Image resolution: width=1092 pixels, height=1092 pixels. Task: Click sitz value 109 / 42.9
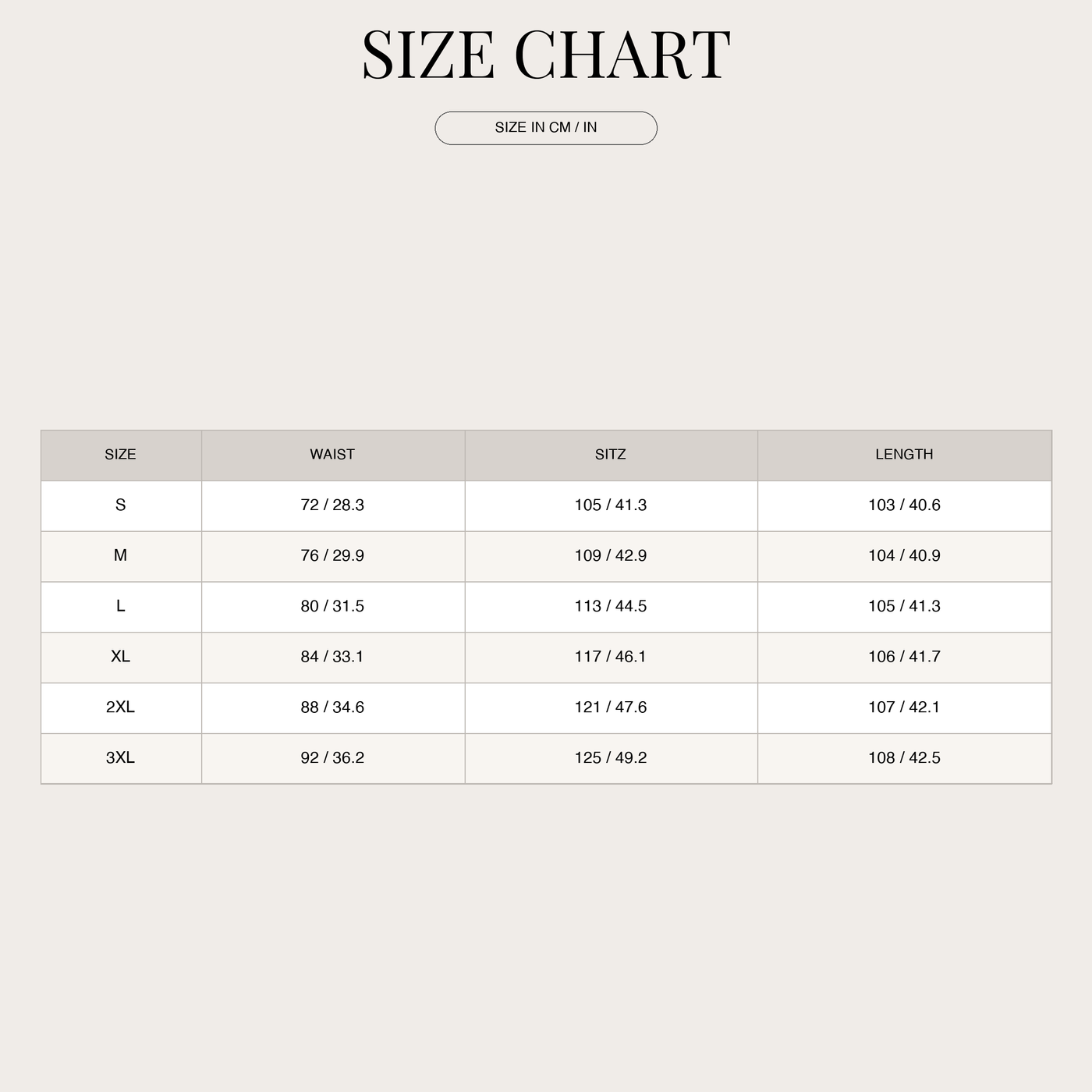611,555
